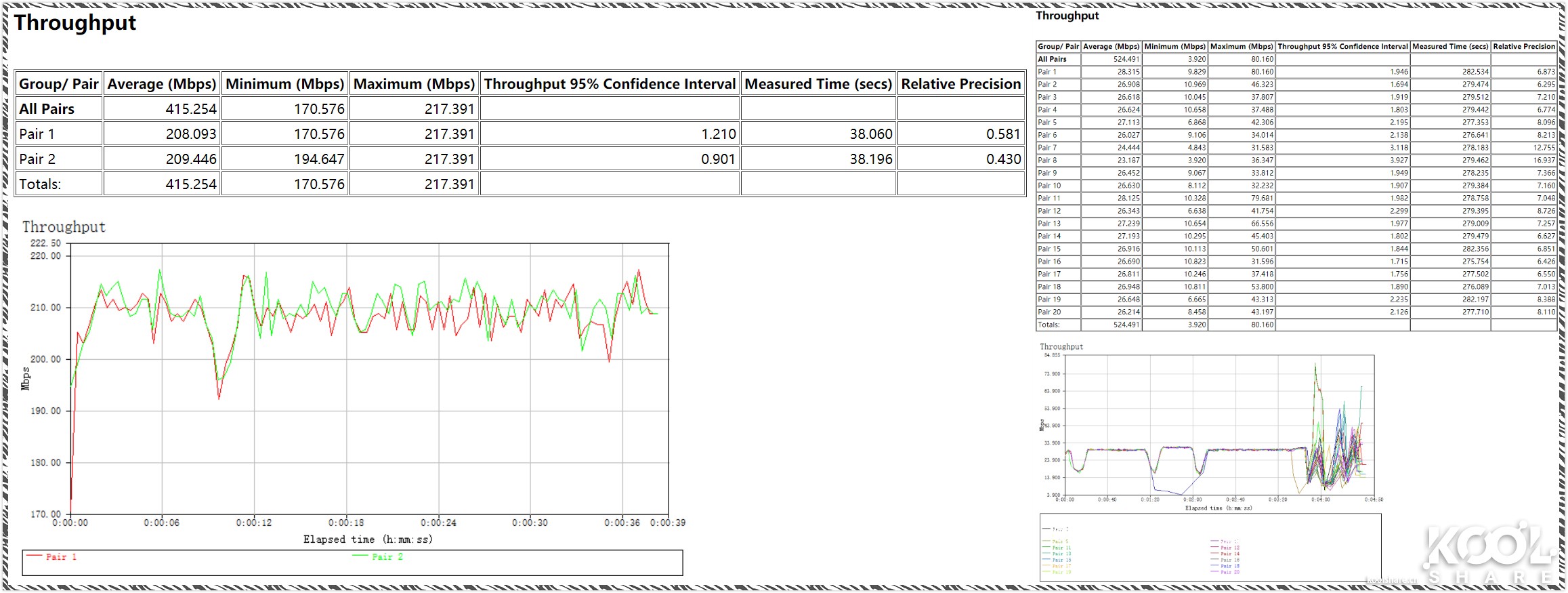Click the 0:04:50 label on the right chart
Image resolution: width=1568 pixels, height=593 pixels.
(1374, 499)
